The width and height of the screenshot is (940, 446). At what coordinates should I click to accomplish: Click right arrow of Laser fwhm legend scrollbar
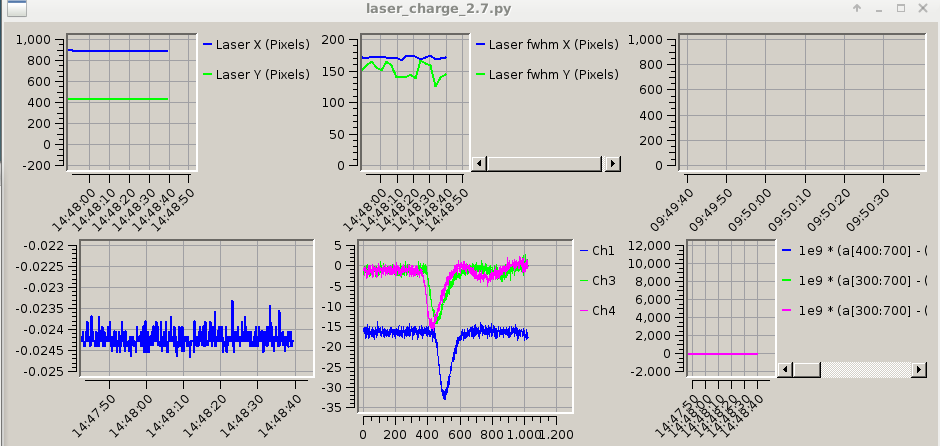click(613, 164)
